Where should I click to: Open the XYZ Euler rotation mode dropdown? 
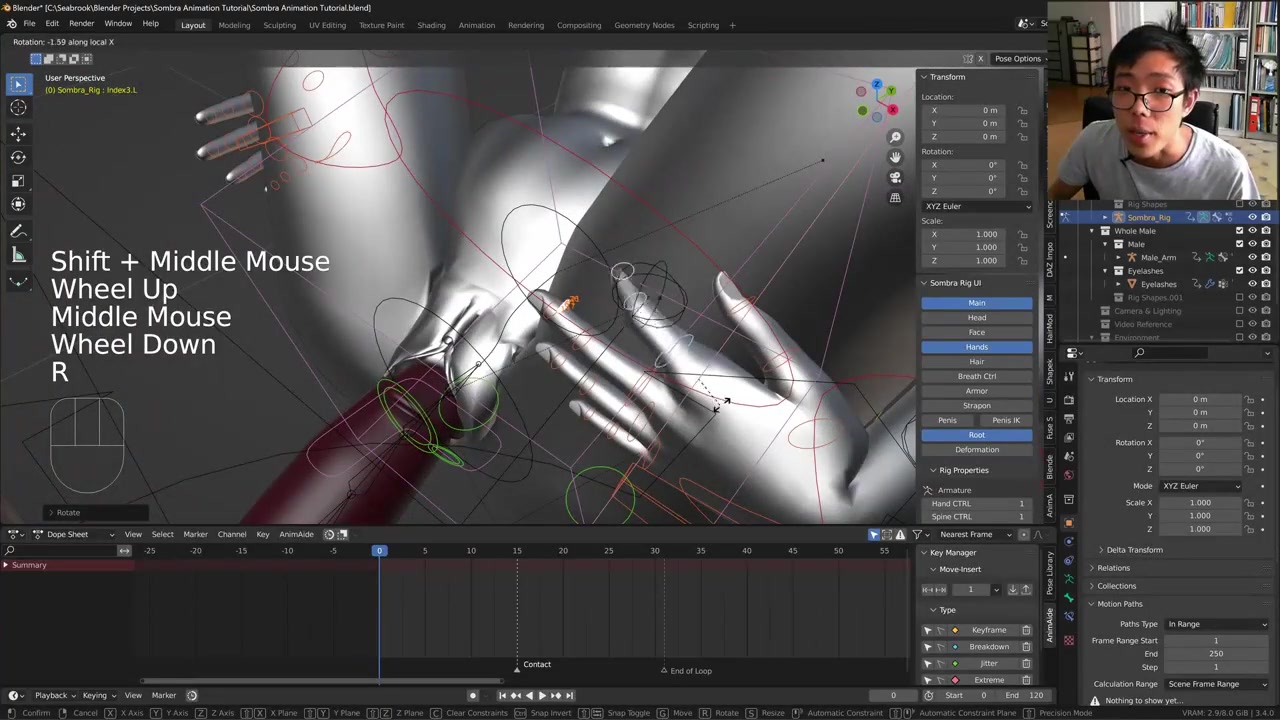(977, 206)
